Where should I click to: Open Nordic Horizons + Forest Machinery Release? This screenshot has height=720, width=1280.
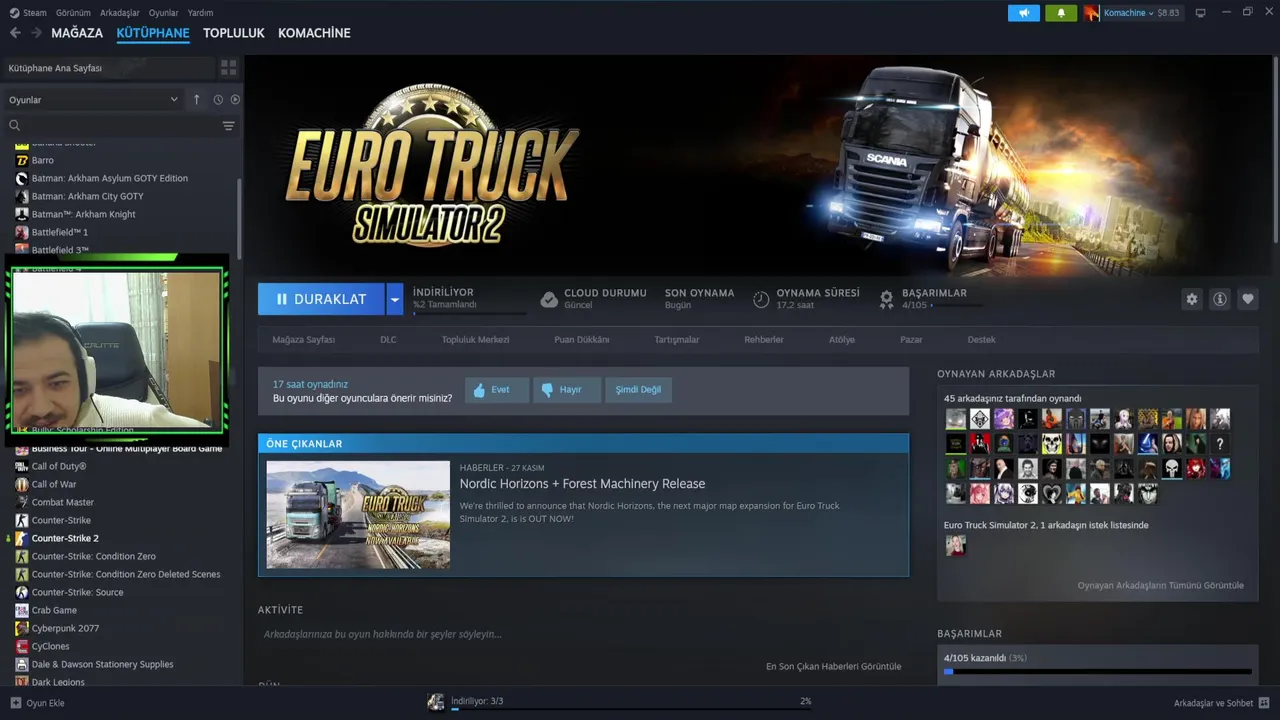click(582, 484)
